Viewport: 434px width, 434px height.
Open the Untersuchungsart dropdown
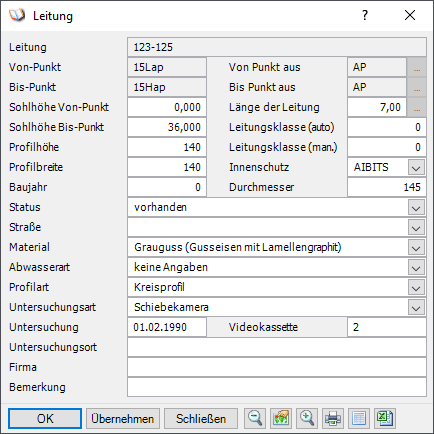tap(416, 307)
